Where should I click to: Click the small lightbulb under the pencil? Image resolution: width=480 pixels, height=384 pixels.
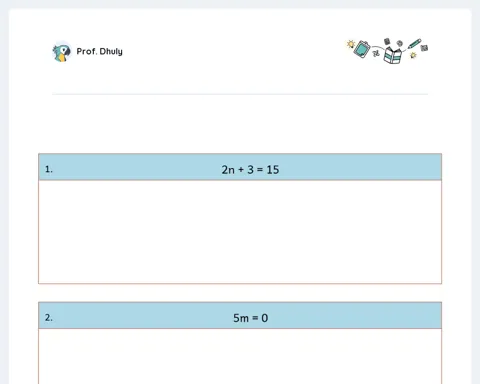point(413,55)
